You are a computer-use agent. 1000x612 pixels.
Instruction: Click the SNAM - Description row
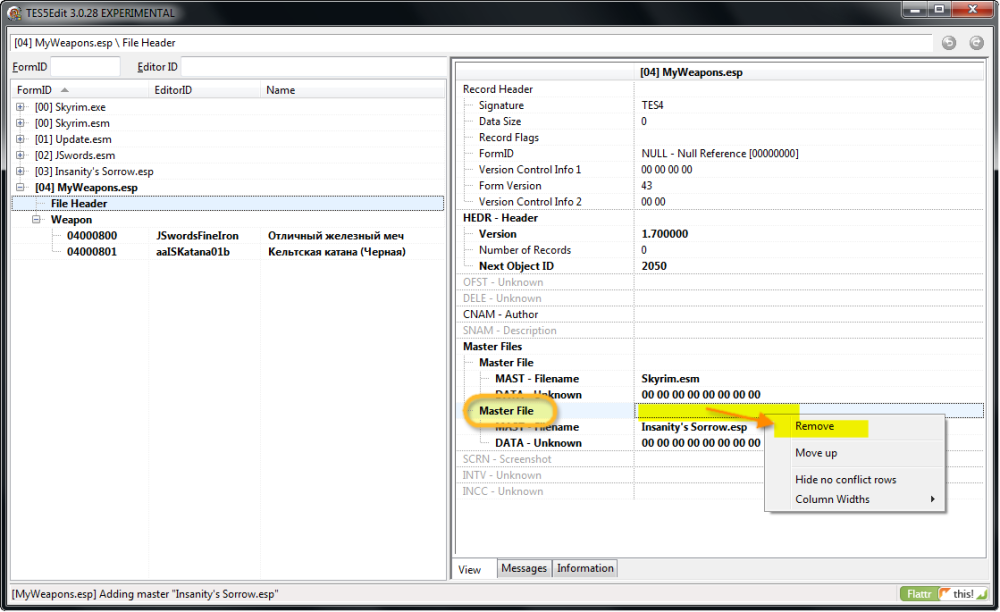pos(720,330)
